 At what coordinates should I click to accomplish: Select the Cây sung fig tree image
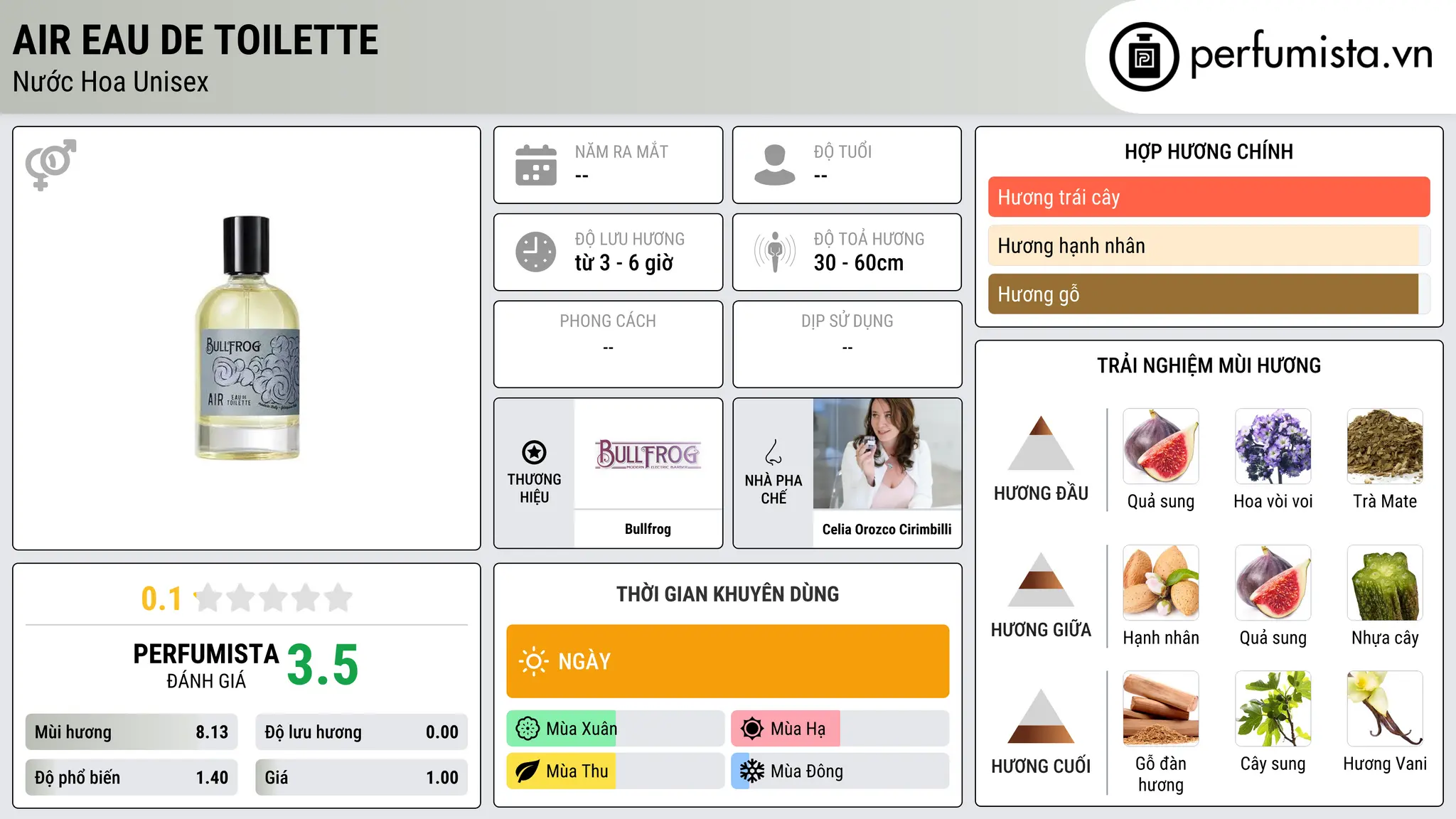[1273, 709]
